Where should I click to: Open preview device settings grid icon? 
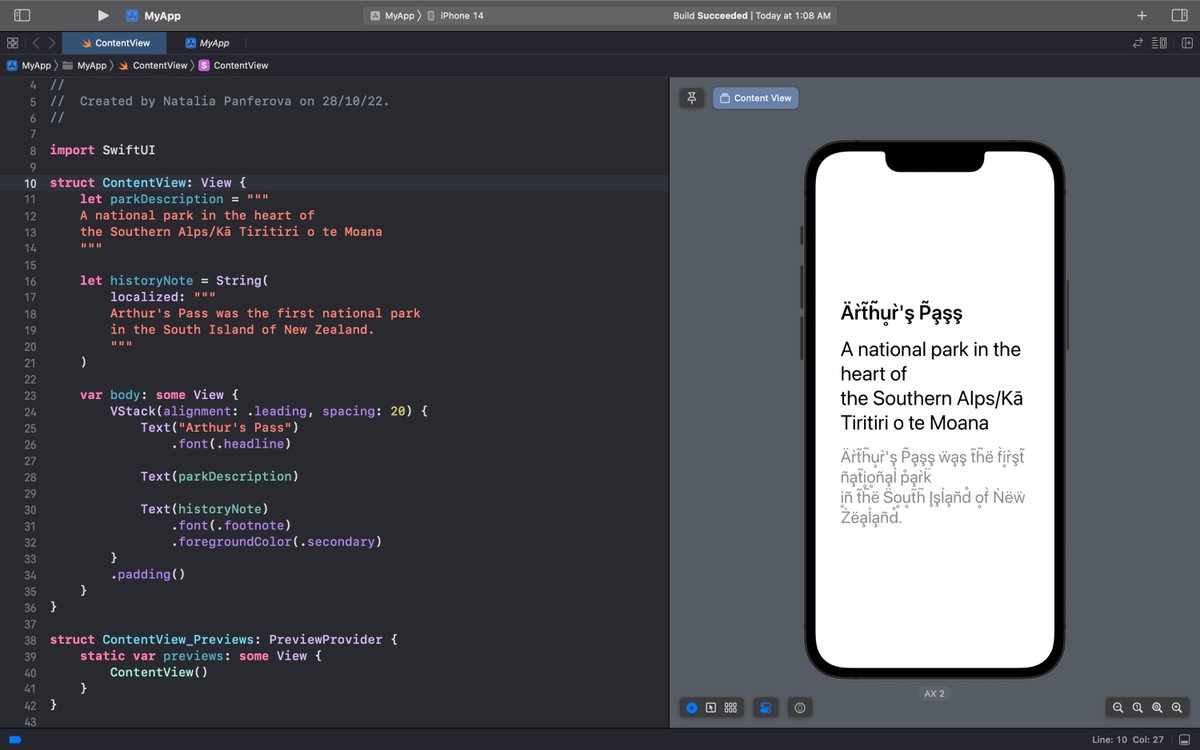click(x=730, y=707)
